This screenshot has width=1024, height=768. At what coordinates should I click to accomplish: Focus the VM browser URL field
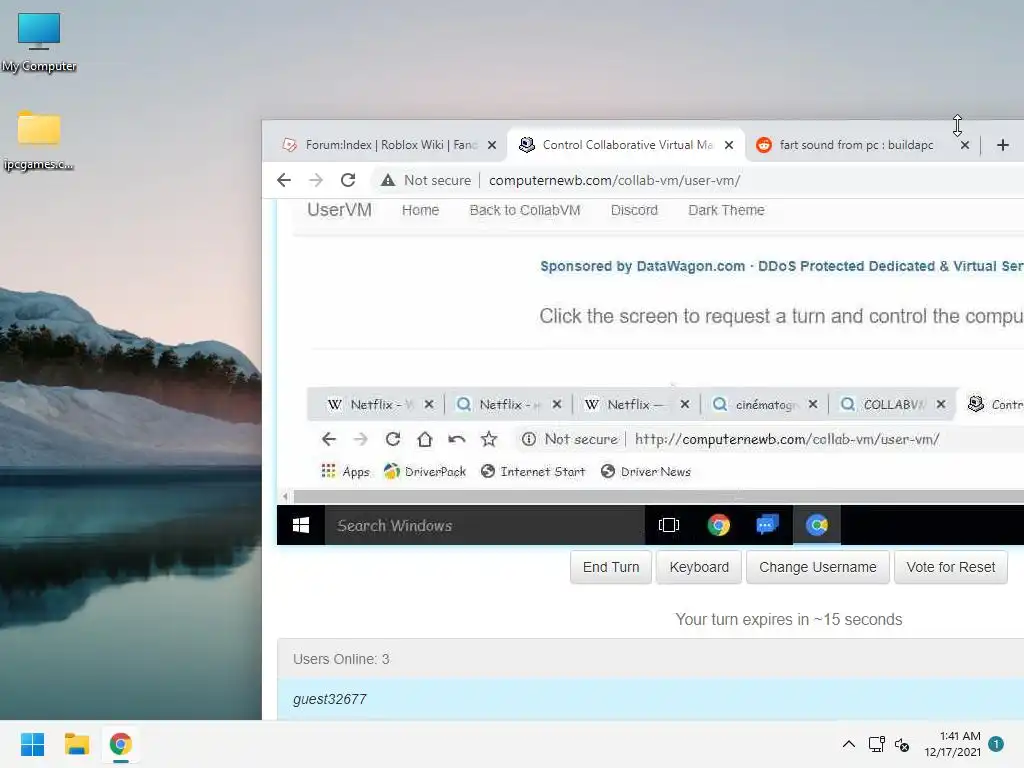[786, 440]
